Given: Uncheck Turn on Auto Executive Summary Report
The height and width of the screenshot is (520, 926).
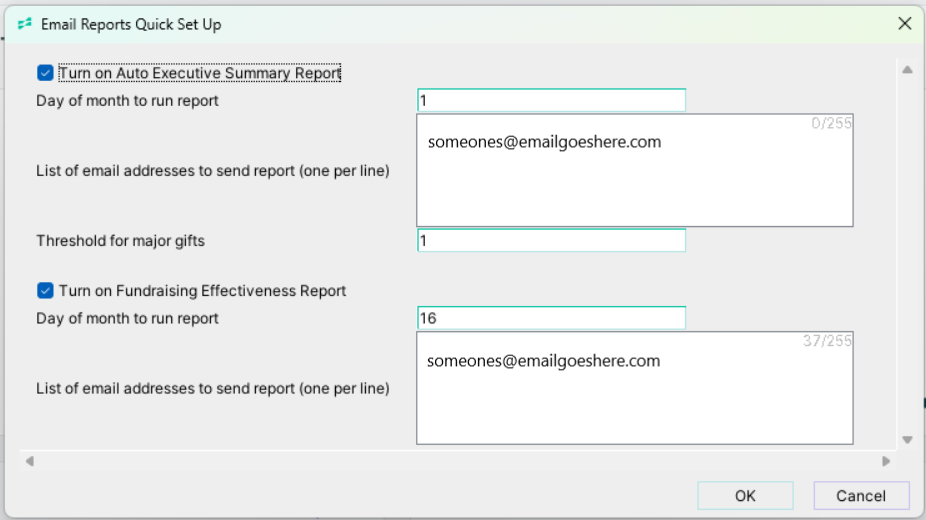Looking at the screenshot, I should (x=45, y=73).
